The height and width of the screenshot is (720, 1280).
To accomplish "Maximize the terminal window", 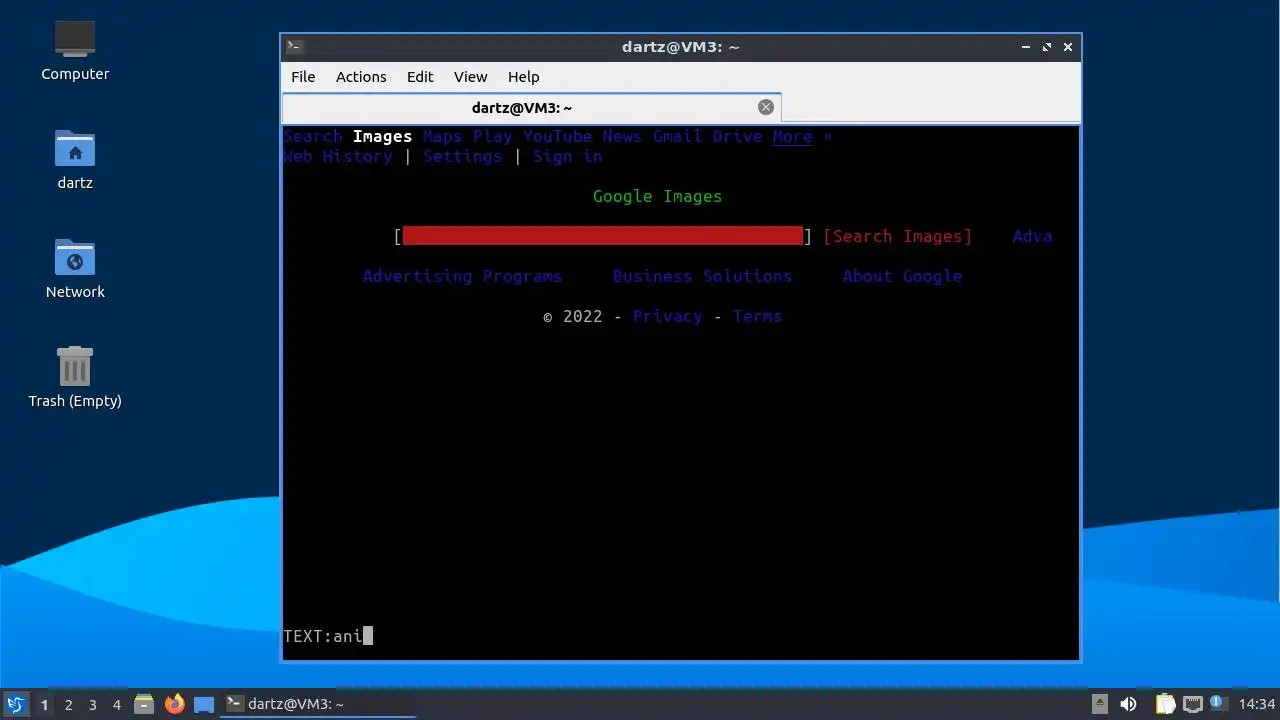I will coord(1047,47).
